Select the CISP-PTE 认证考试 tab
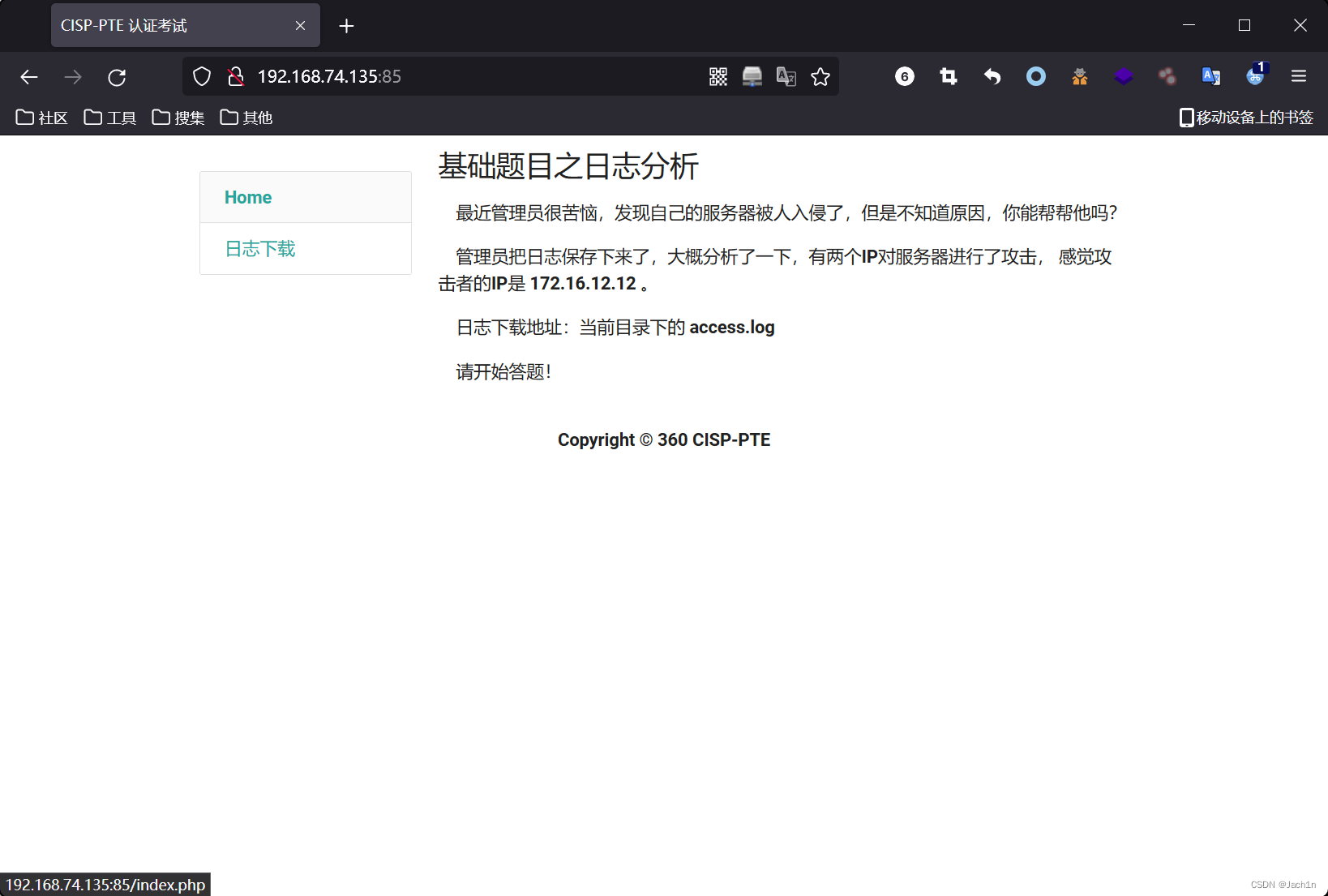 (x=186, y=26)
